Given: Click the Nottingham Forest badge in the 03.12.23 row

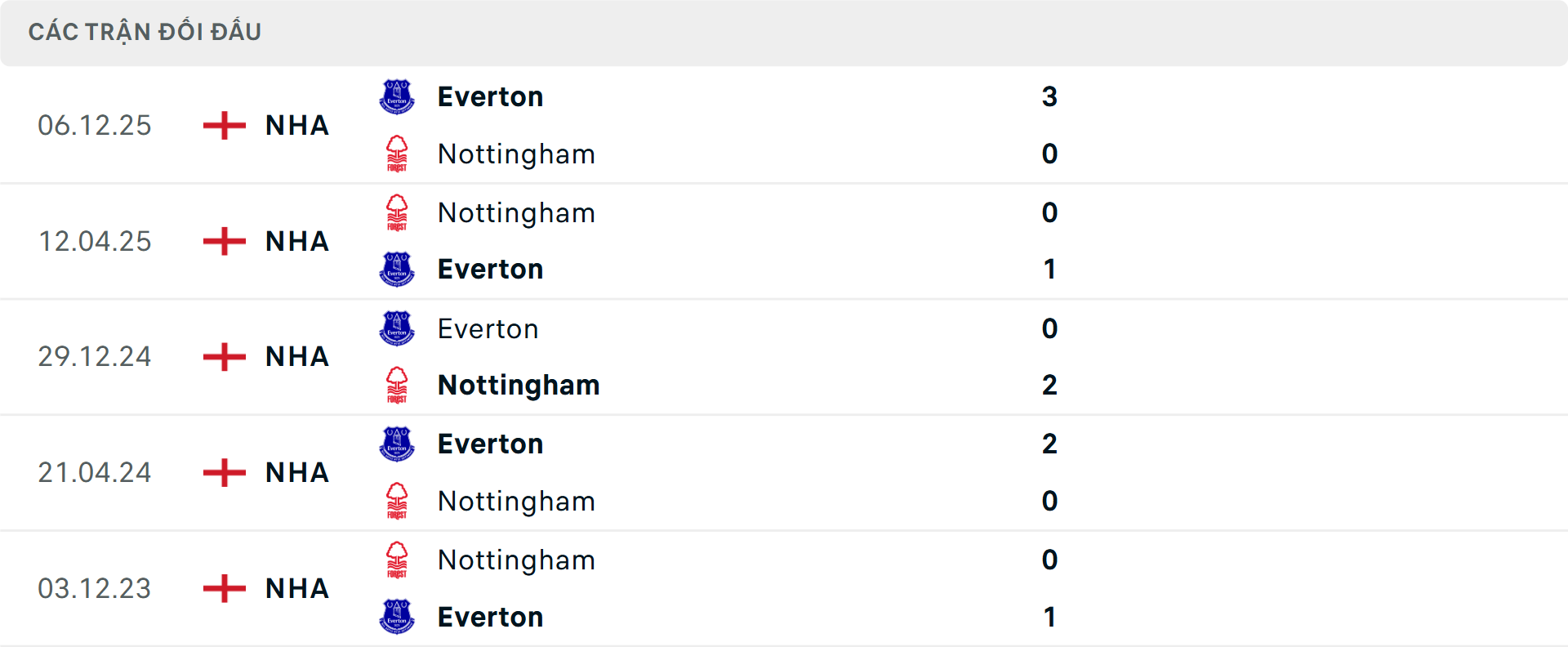Looking at the screenshot, I should (x=397, y=560).
